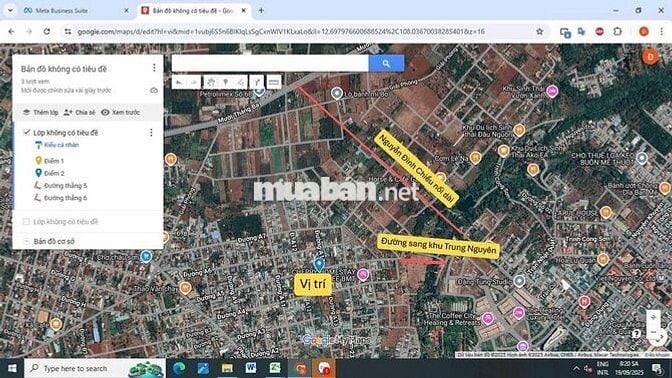Viewport: 672px width, 378px height.
Task: Click the blue Điểm 2 marker on map
Action: click(319, 264)
